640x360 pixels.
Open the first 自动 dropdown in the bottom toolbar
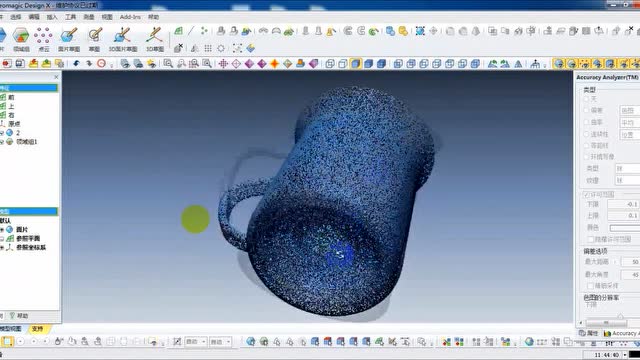tap(196, 342)
